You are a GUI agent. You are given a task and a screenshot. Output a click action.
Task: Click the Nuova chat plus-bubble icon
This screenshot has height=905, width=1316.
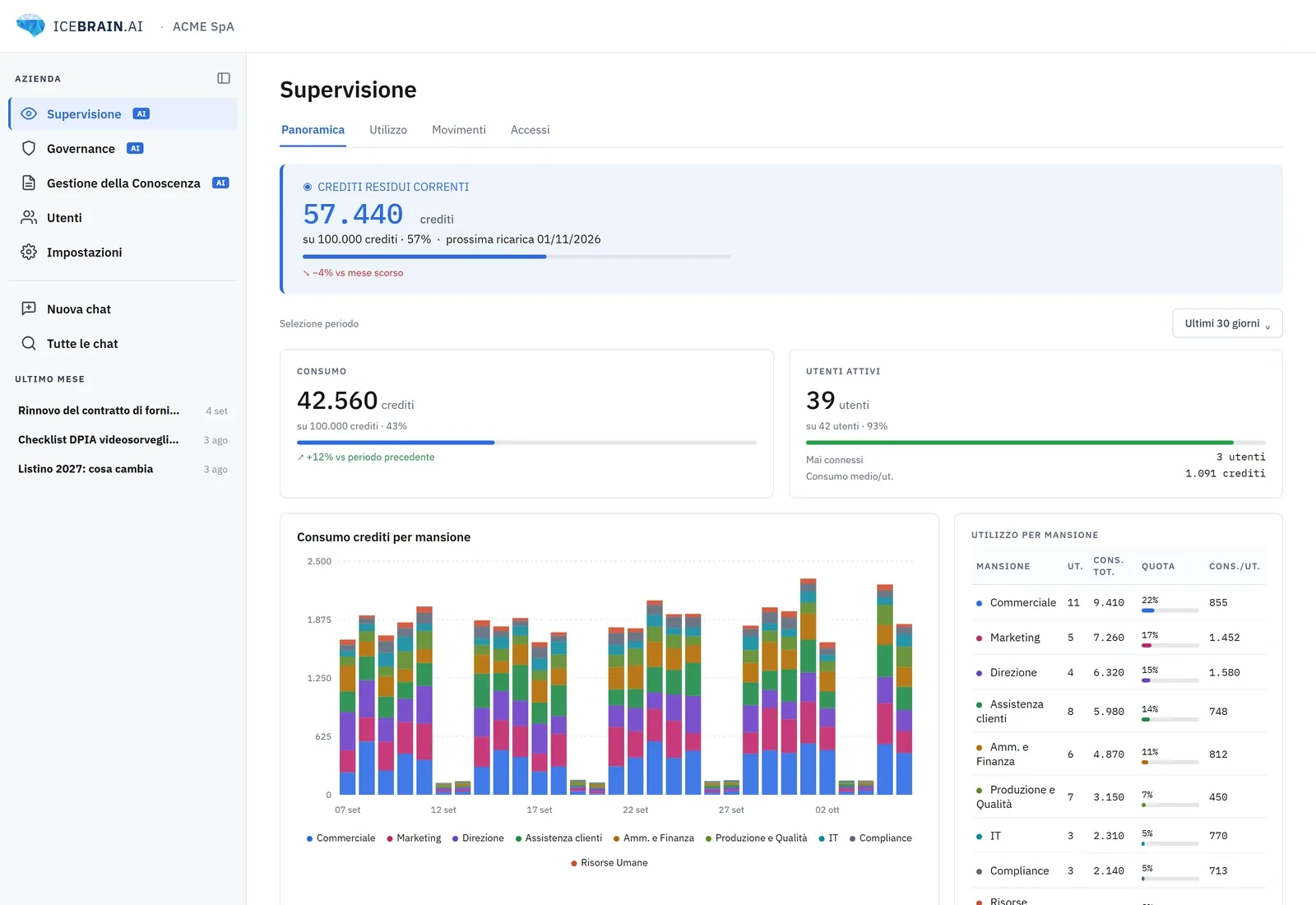click(29, 309)
